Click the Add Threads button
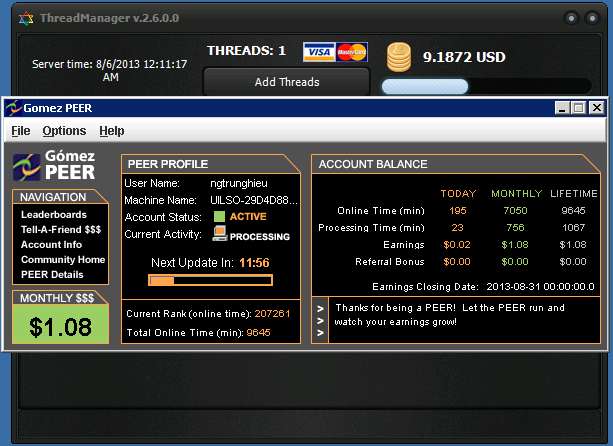This screenshot has width=613, height=446. [287, 82]
